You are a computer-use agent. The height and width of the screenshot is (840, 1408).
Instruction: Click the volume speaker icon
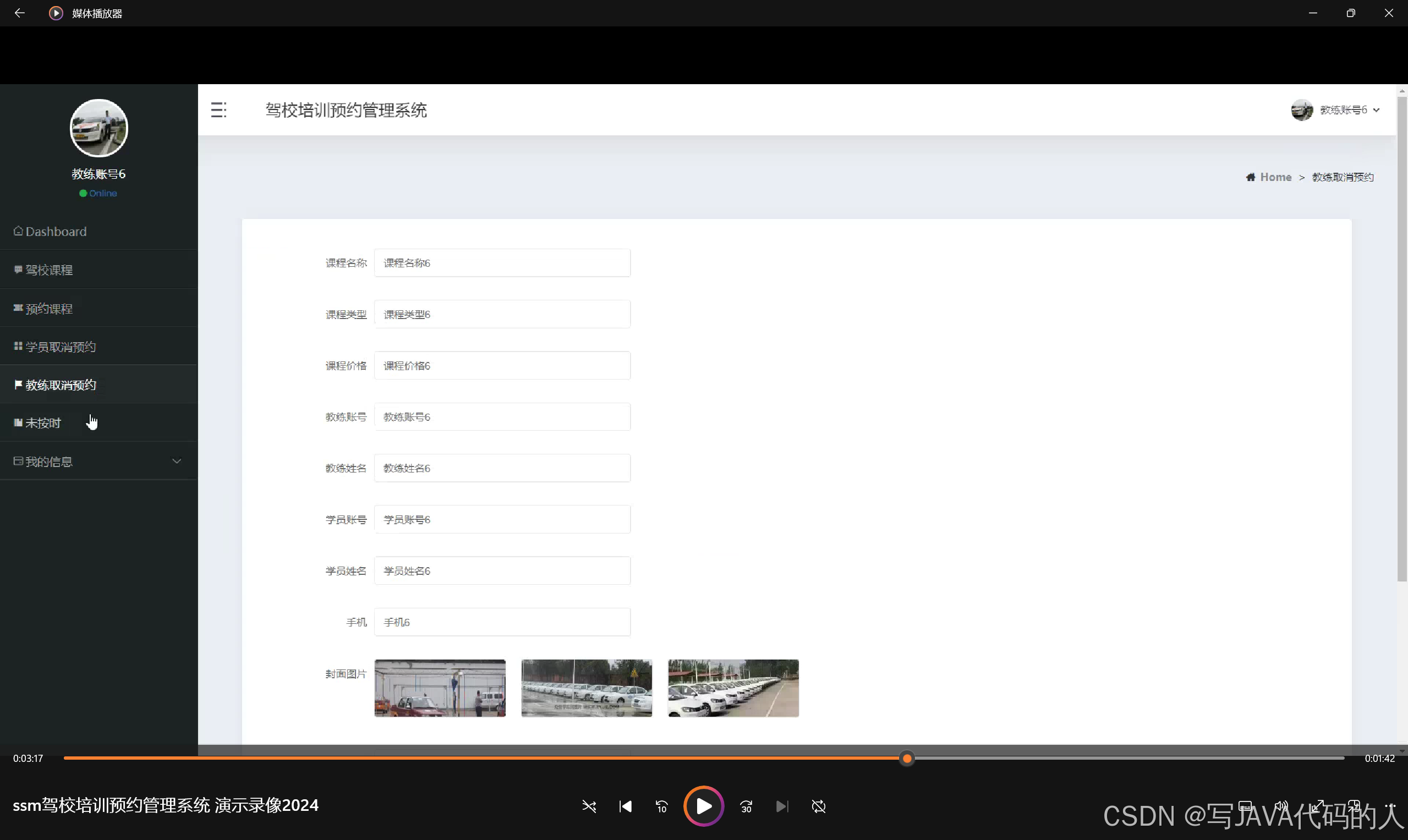1280,805
